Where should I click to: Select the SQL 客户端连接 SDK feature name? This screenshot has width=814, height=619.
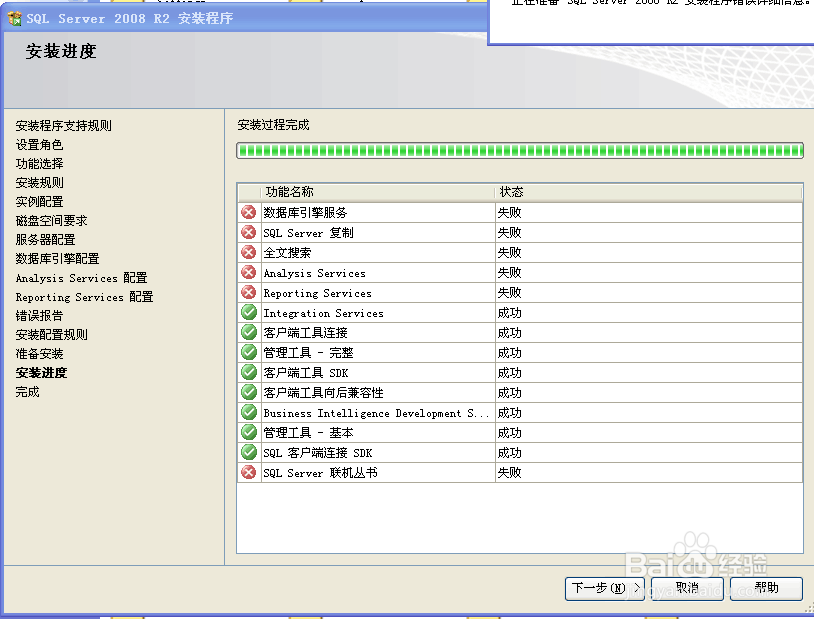(x=318, y=453)
